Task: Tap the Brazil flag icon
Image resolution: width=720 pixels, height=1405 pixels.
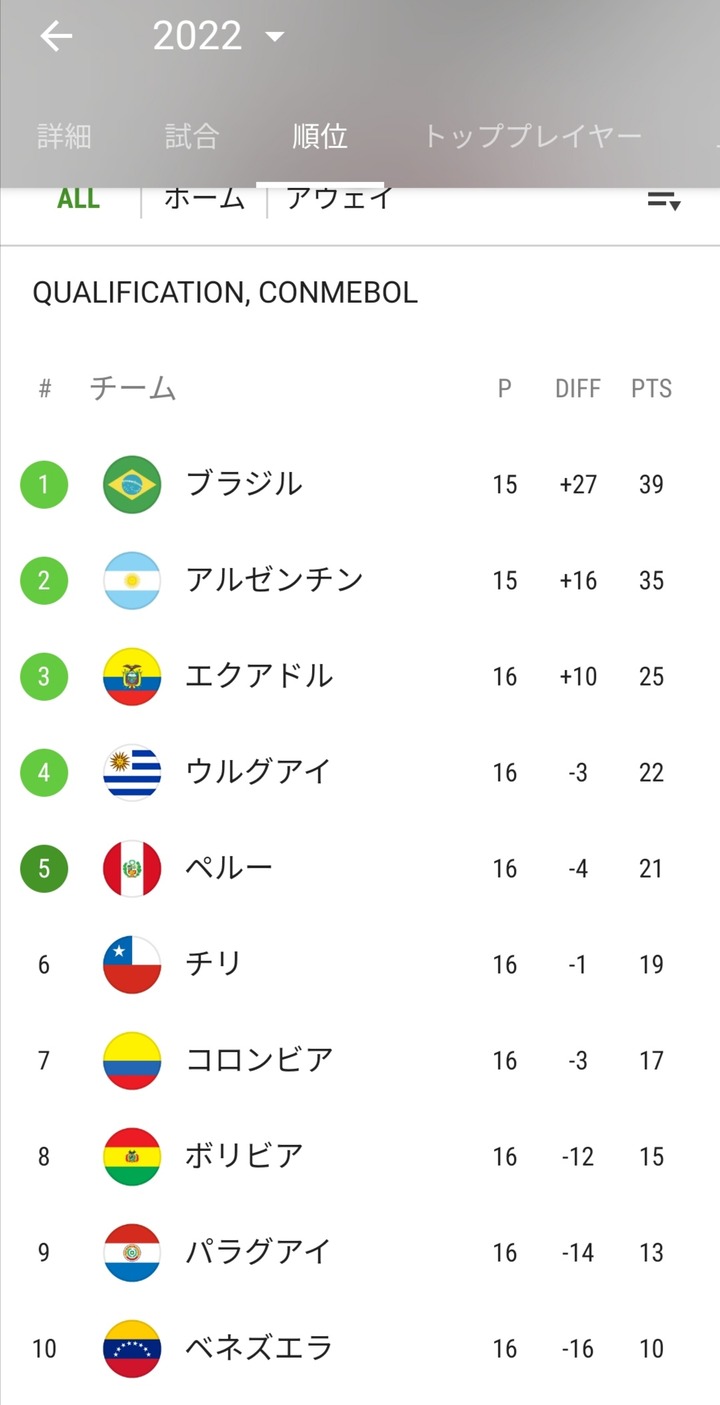Action: (132, 485)
